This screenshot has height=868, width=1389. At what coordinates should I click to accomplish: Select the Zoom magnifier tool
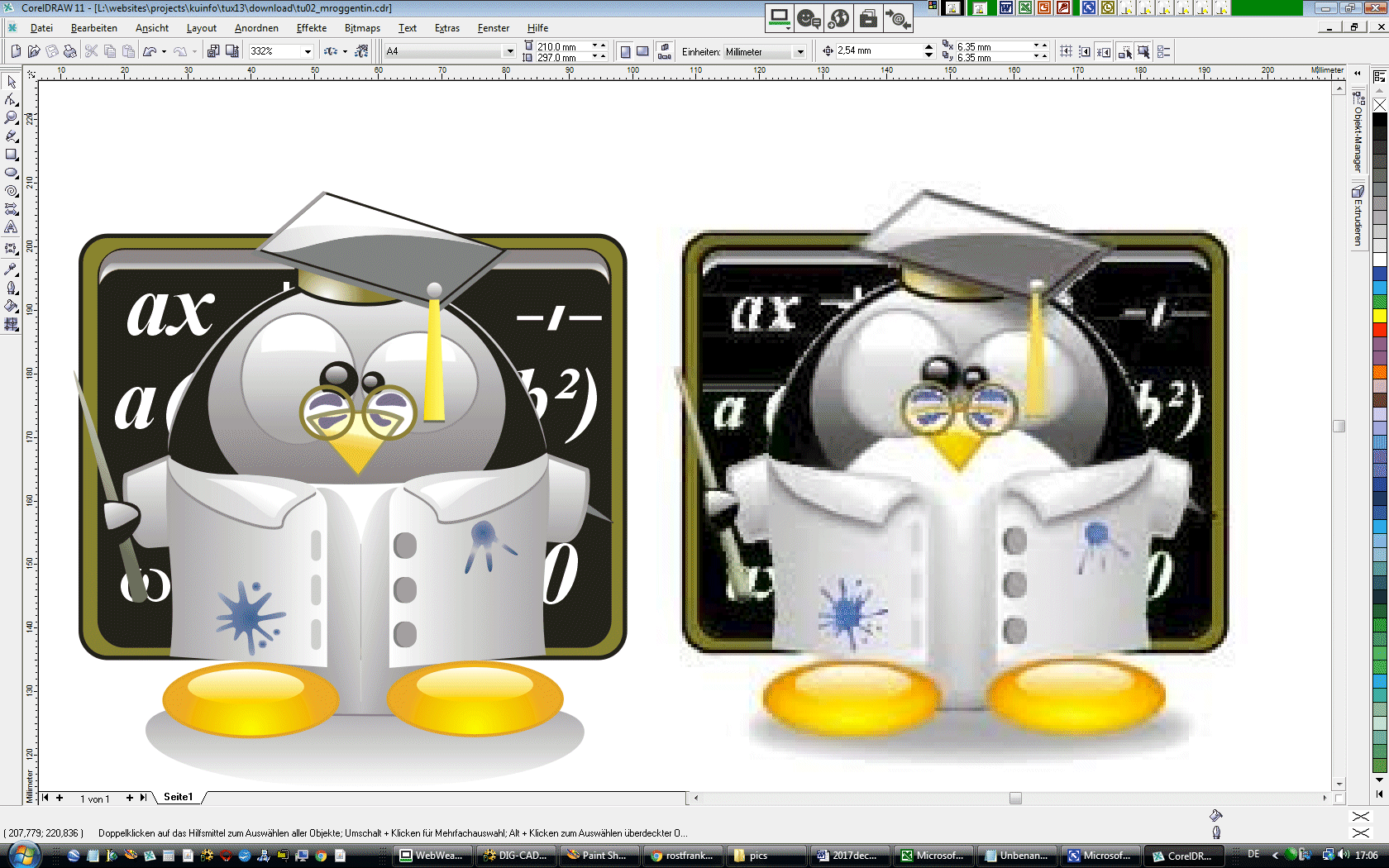coord(12,117)
